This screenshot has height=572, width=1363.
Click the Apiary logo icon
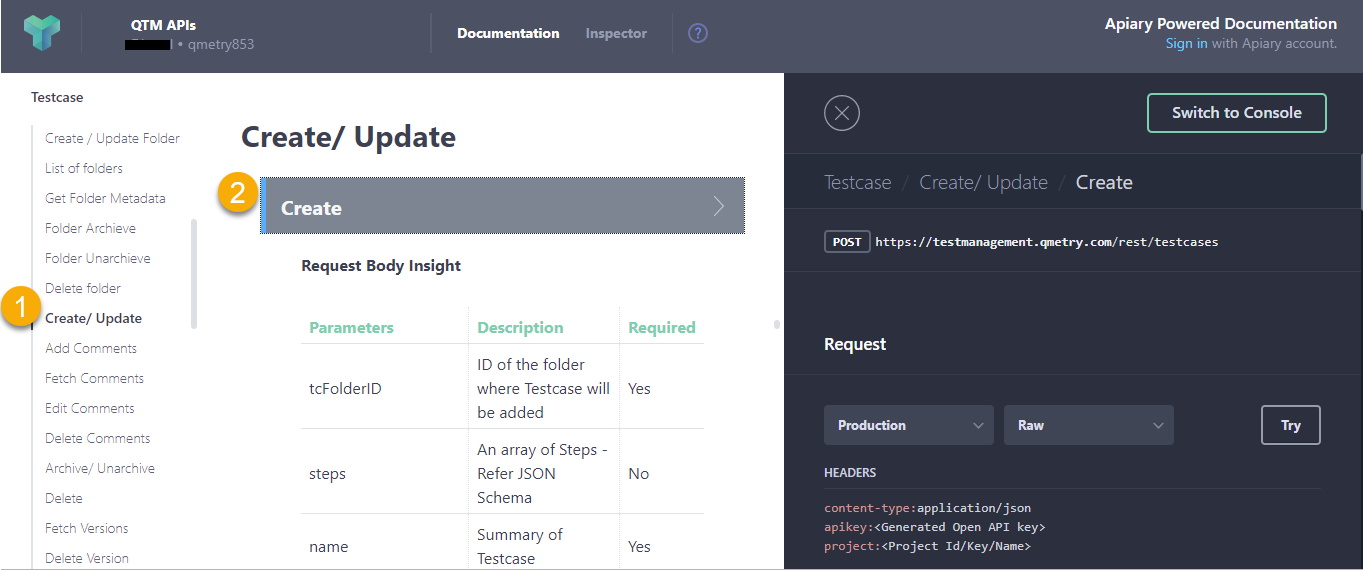[x=42, y=33]
